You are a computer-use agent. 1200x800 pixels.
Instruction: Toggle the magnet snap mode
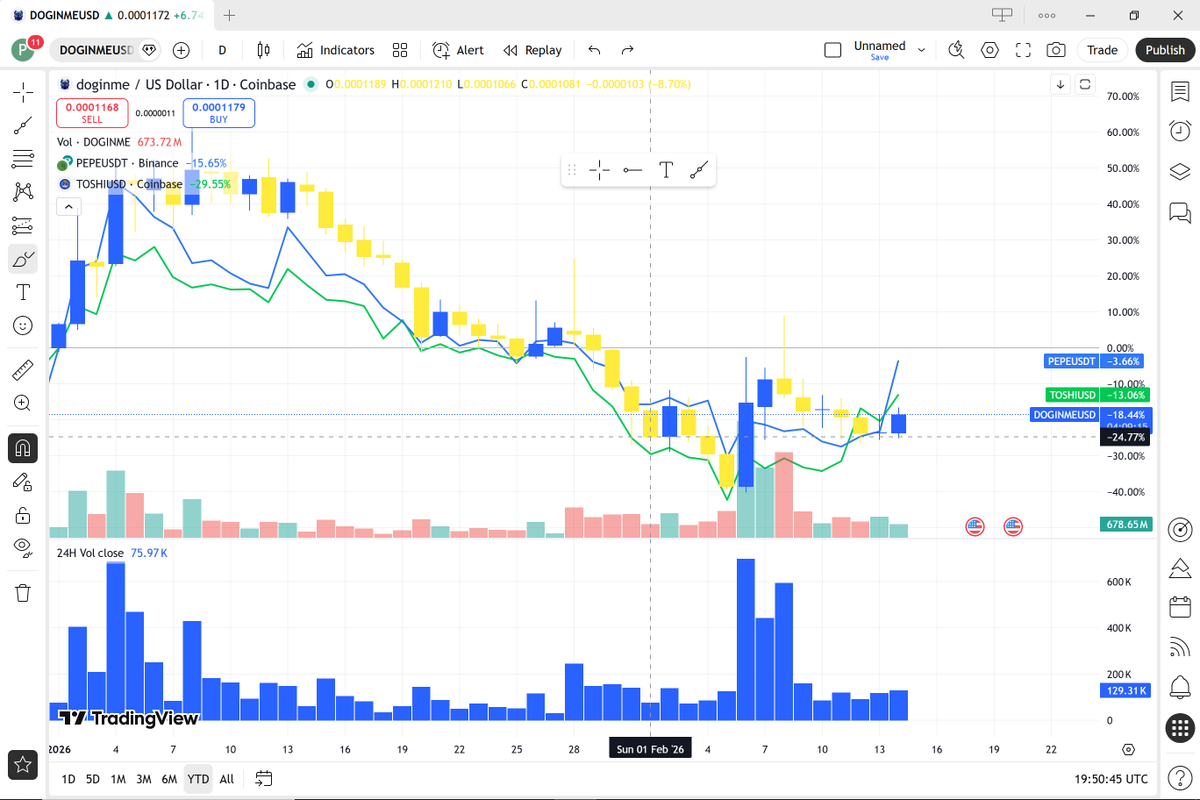coord(22,448)
